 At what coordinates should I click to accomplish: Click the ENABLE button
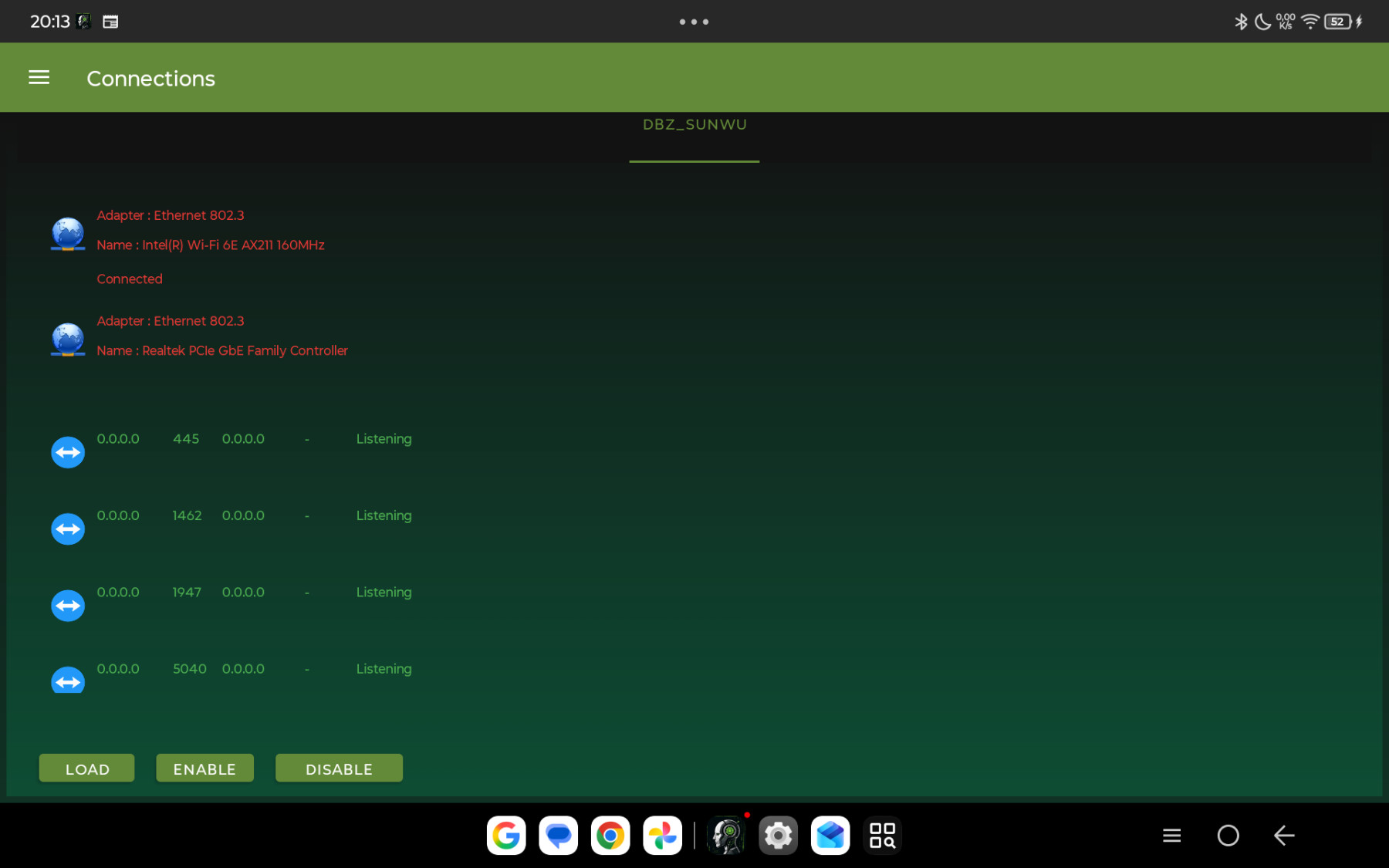[204, 768]
